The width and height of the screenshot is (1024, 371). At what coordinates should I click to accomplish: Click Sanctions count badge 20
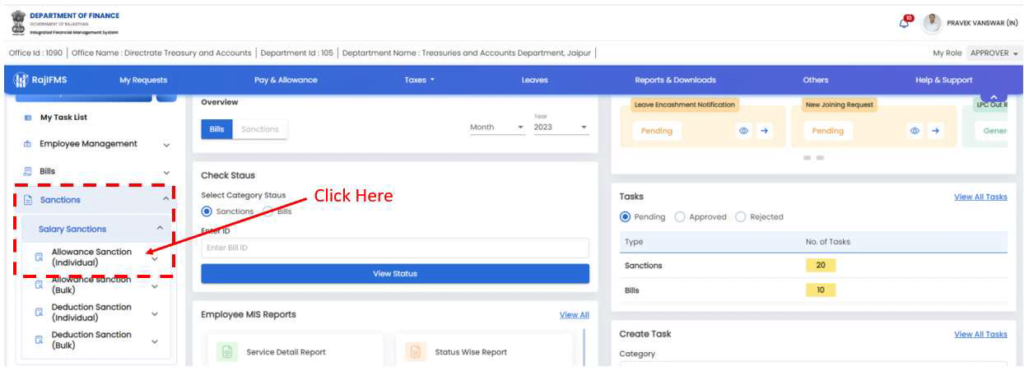(822, 265)
